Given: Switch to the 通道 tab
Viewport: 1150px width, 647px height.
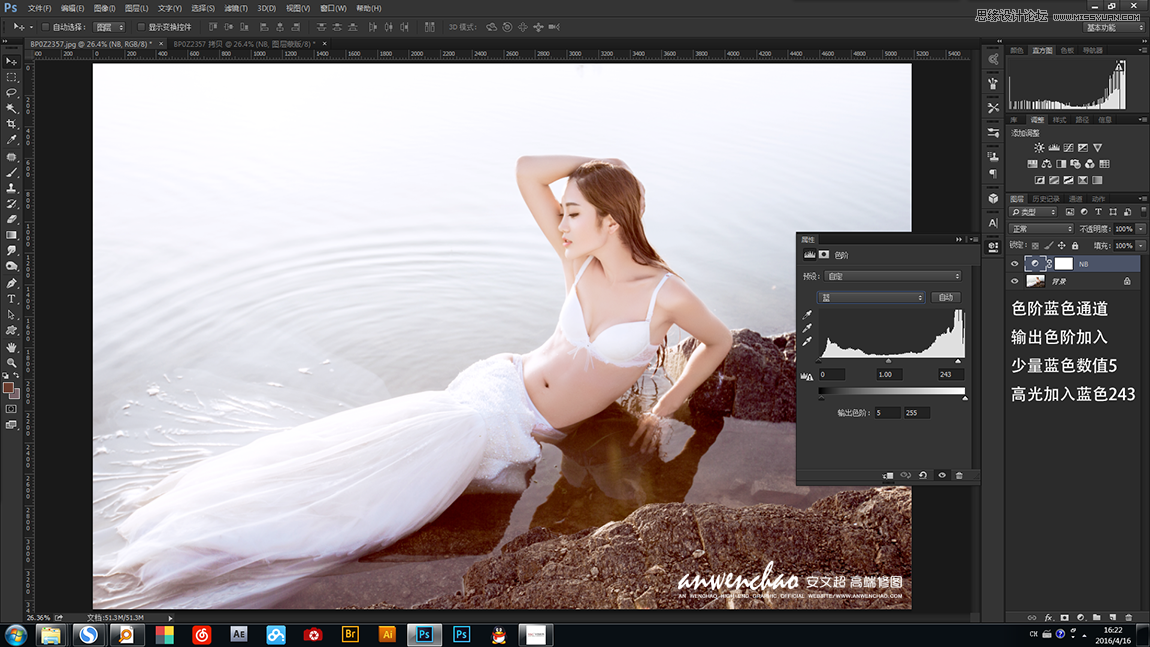Looking at the screenshot, I should [1075, 199].
